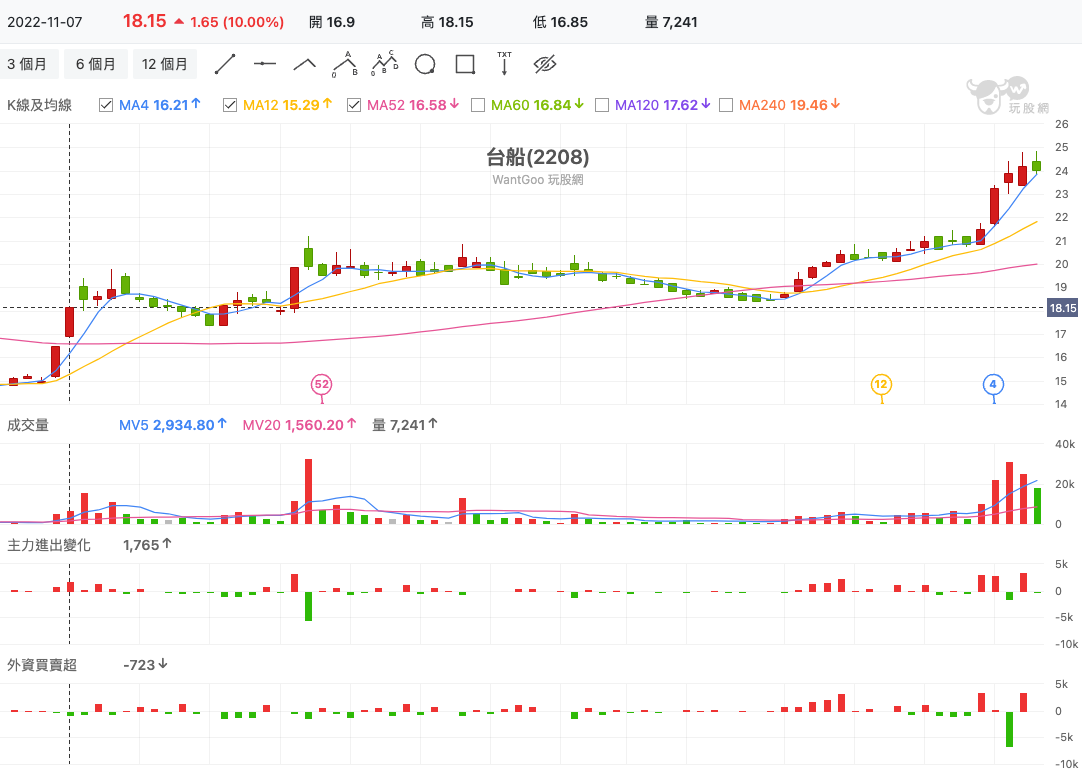This screenshot has width=1082, height=775.
Task: Click the -723 外資 value
Action: click(145, 665)
